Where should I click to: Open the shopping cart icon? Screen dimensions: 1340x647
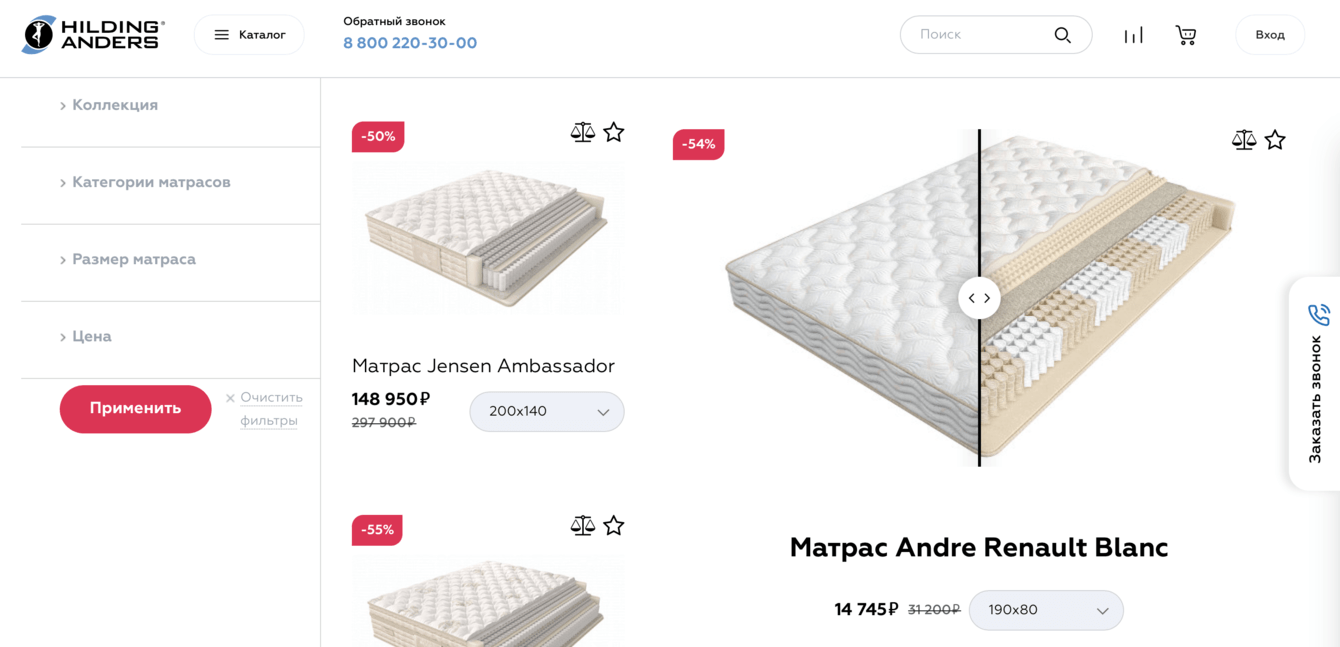tap(1185, 34)
